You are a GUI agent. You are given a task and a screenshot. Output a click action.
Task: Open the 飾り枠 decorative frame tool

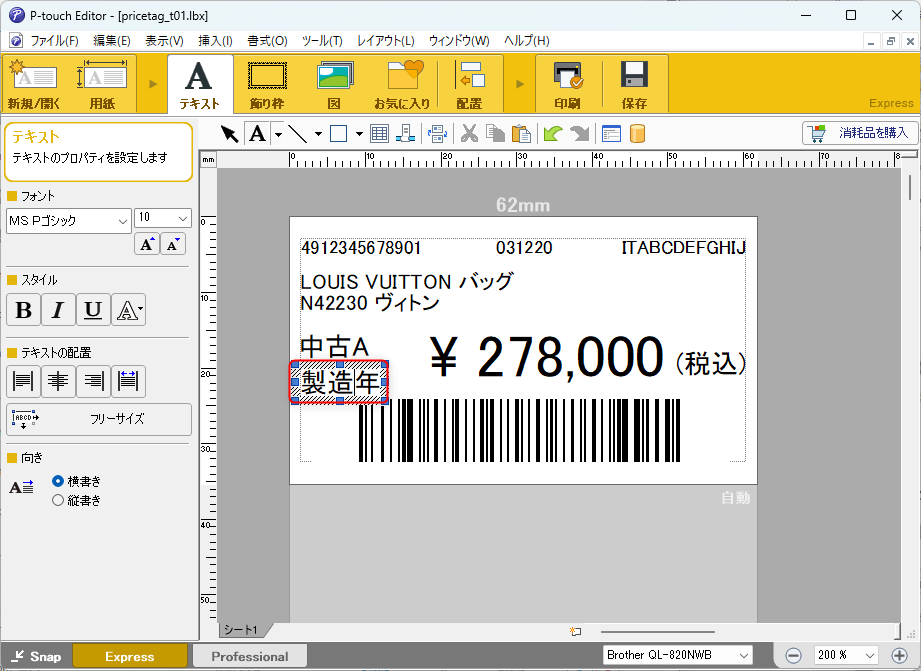coord(267,84)
